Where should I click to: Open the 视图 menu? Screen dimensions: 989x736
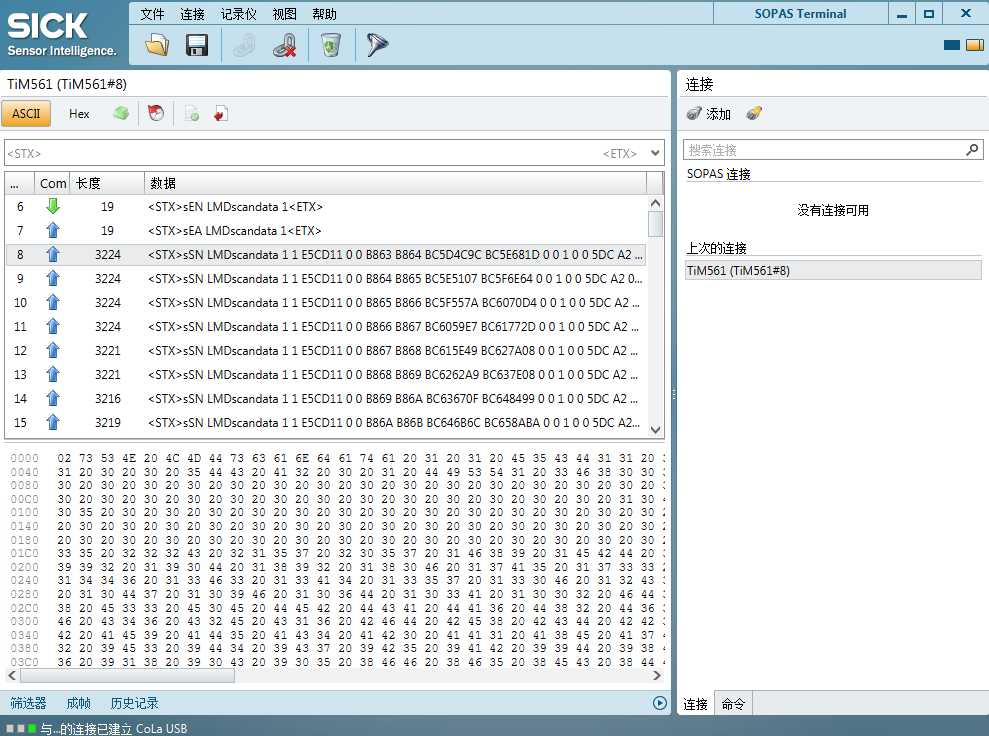[x=284, y=14]
